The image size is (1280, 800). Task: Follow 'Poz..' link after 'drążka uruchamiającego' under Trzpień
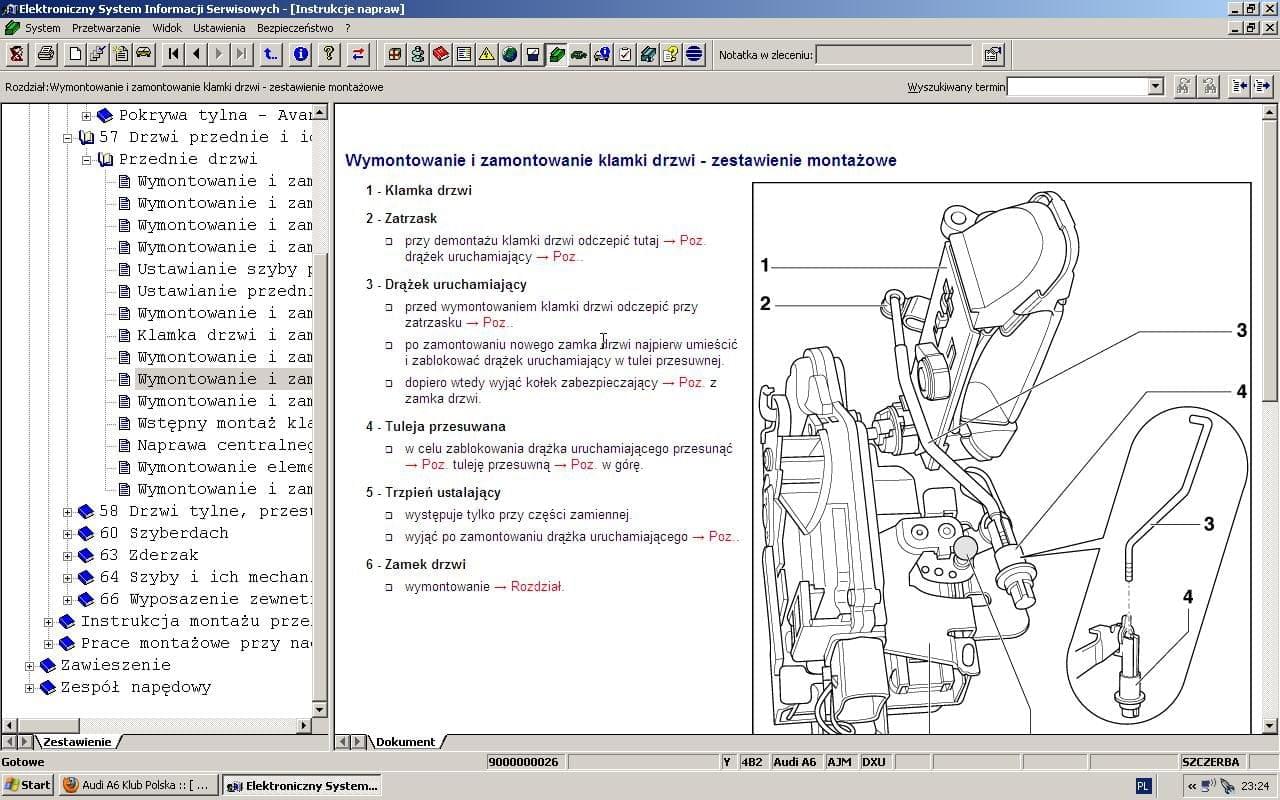[x=723, y=536]
